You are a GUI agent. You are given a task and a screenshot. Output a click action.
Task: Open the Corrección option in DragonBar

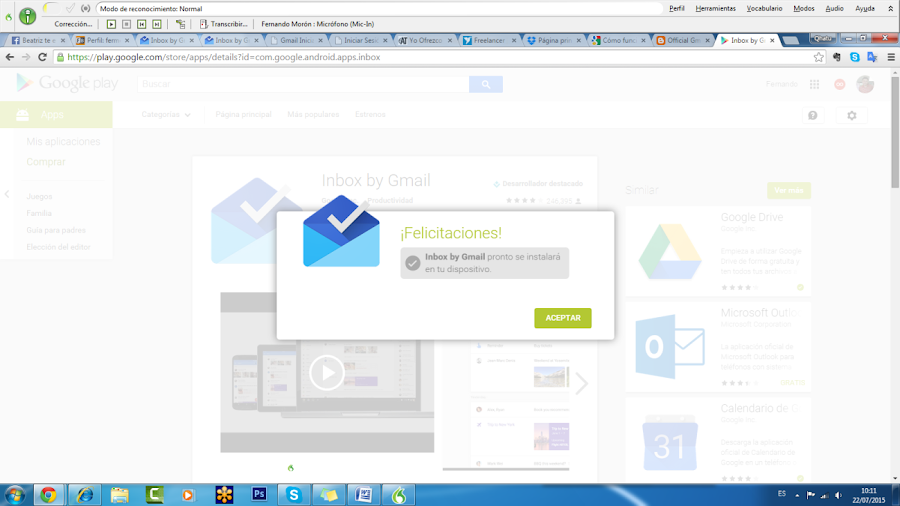(73, 24)
